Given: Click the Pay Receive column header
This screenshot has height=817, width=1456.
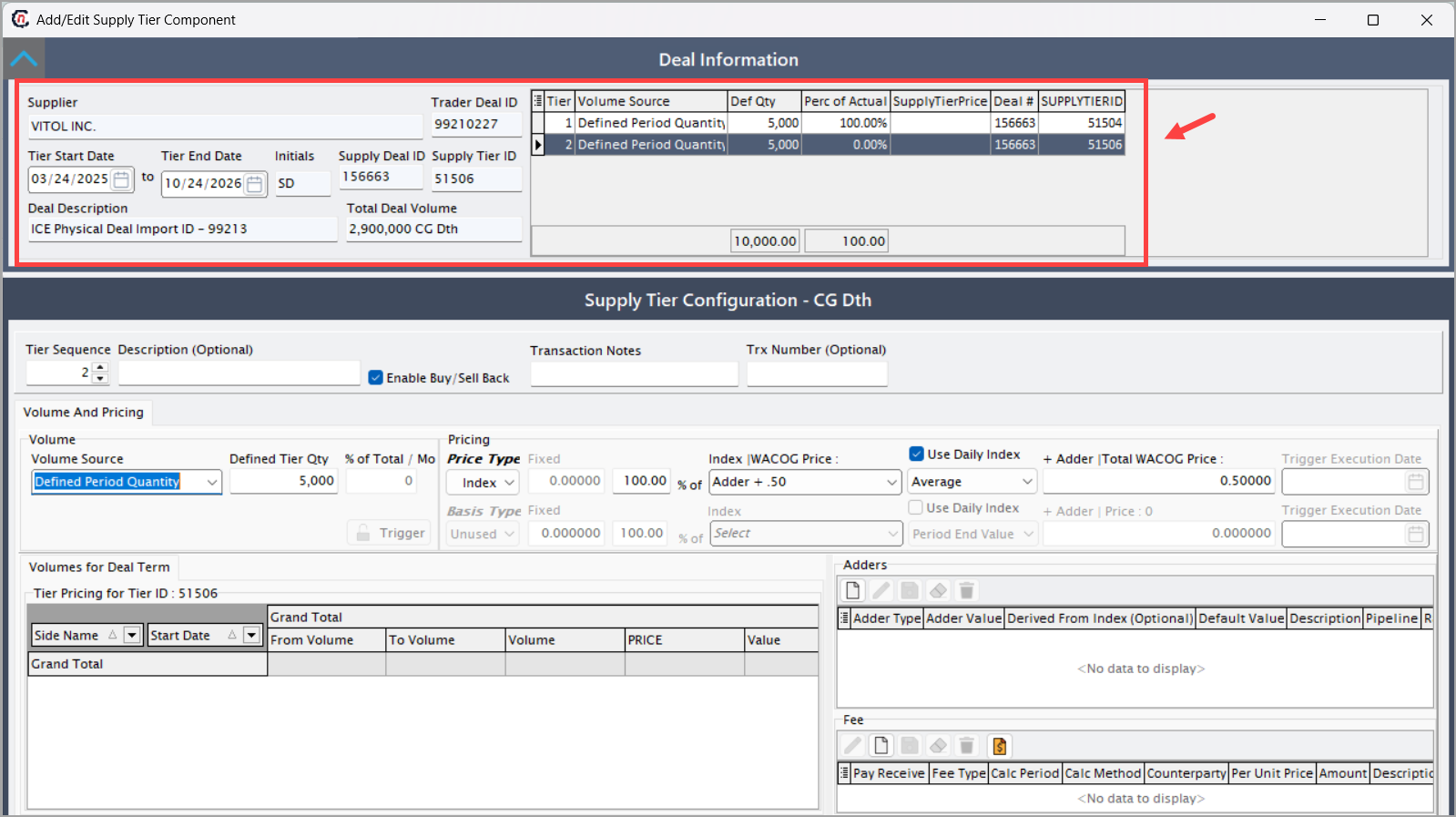Looking at the screenshot, I should (889, 773).
